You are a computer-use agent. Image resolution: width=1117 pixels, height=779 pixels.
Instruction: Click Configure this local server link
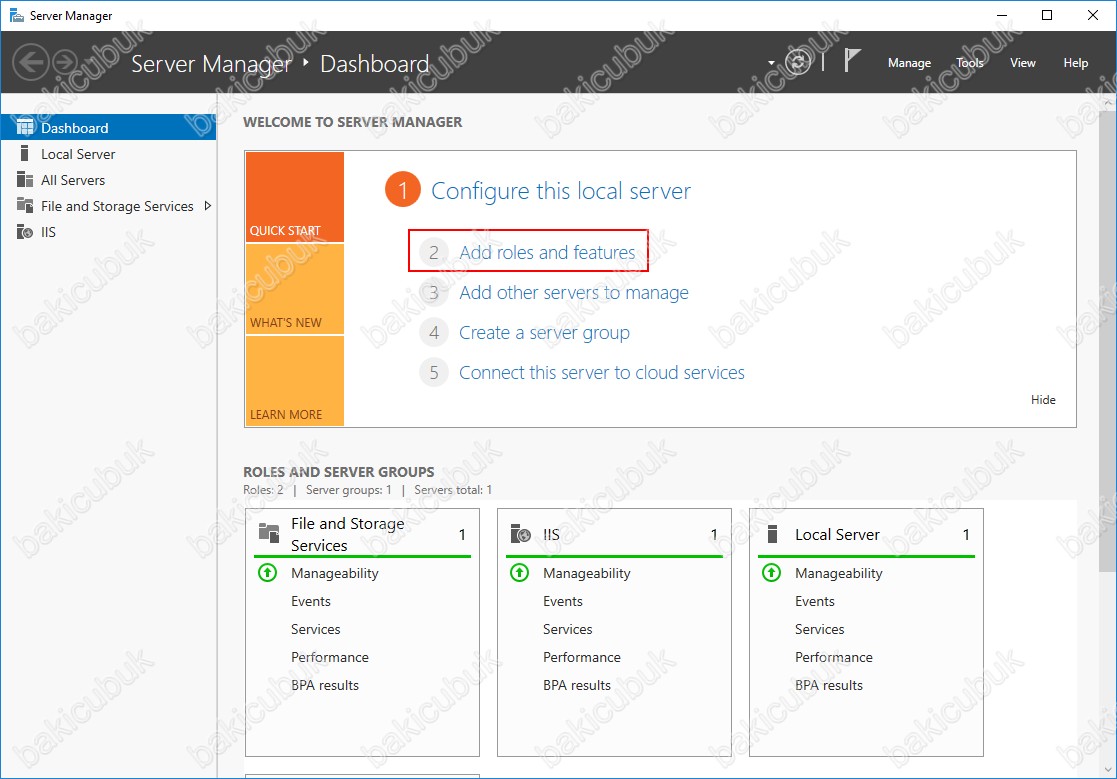pyautogui.click(x=561, y=191)
